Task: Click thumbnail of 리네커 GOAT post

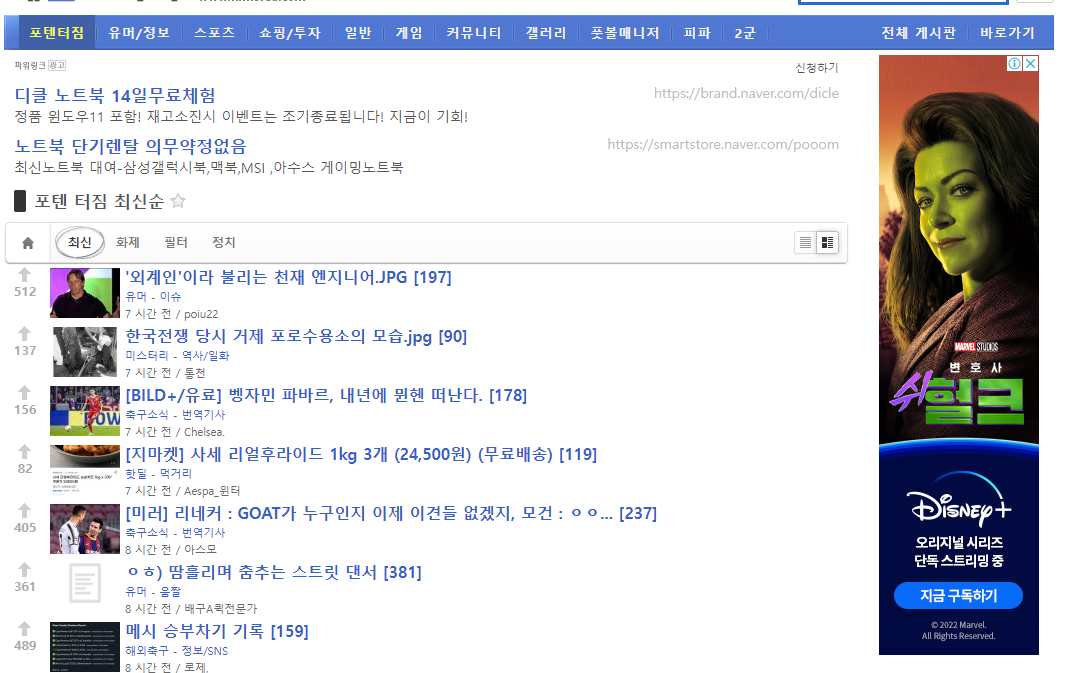Action: click(85, 529)
